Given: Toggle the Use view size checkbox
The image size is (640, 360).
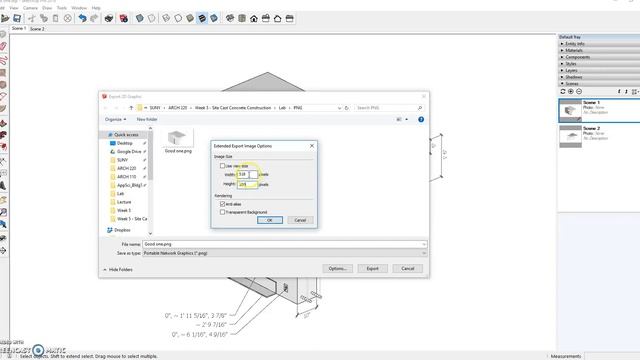Looking at the screenshot, I should (x=222, y=166).
